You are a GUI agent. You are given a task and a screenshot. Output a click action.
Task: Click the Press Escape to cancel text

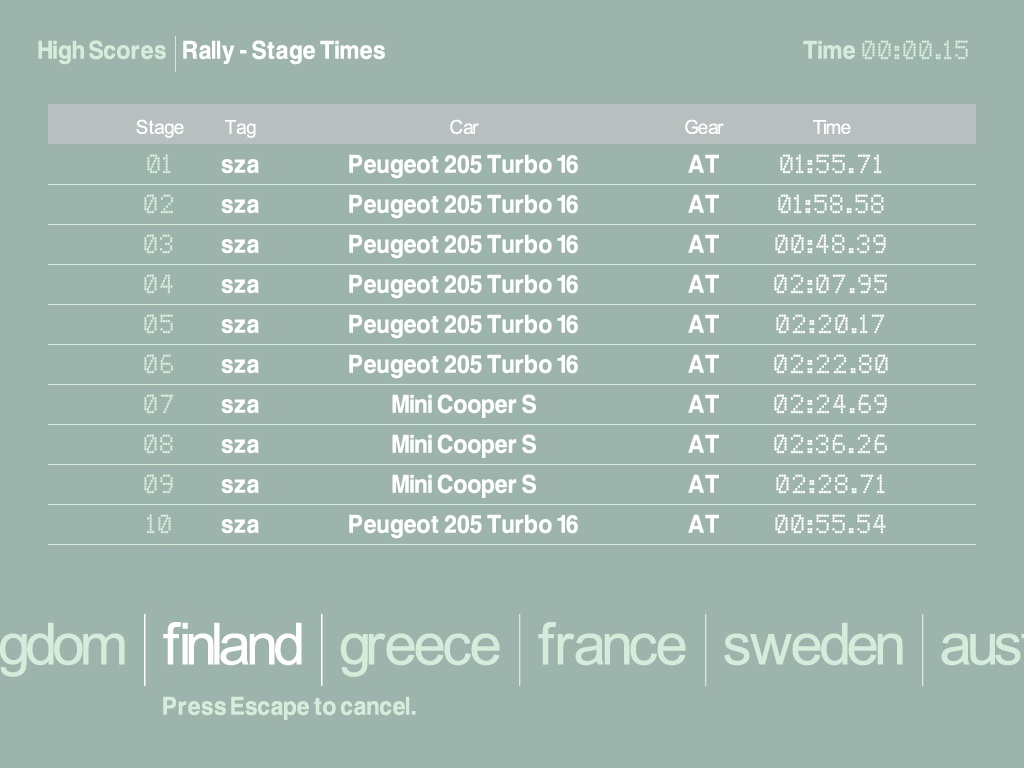tap(289, 707)
